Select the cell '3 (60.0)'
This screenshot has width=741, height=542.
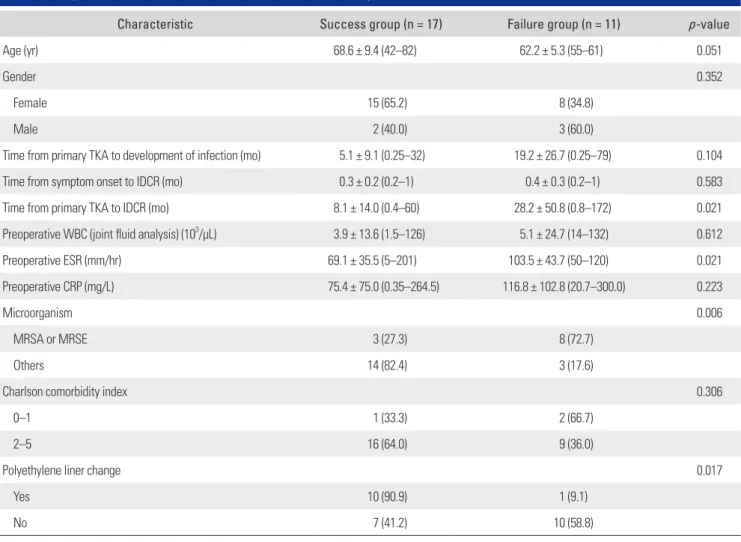576,129
